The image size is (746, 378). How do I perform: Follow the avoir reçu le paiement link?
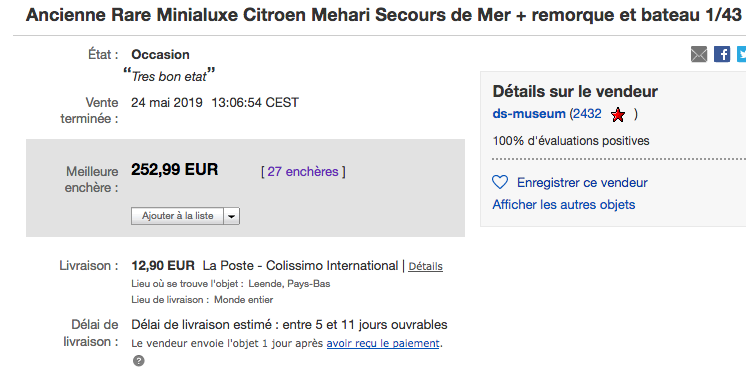pyautogui.click(x=383, y=343)
